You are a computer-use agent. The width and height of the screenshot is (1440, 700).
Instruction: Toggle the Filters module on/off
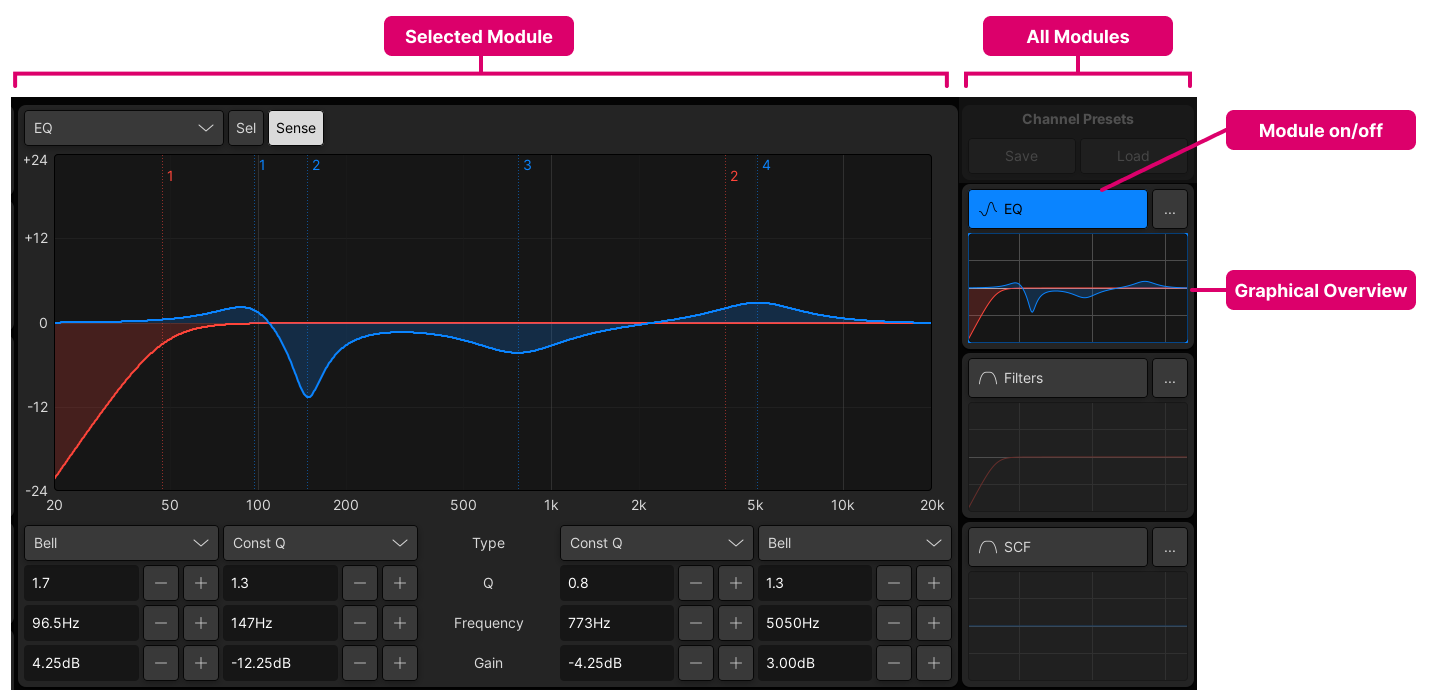1057,378
